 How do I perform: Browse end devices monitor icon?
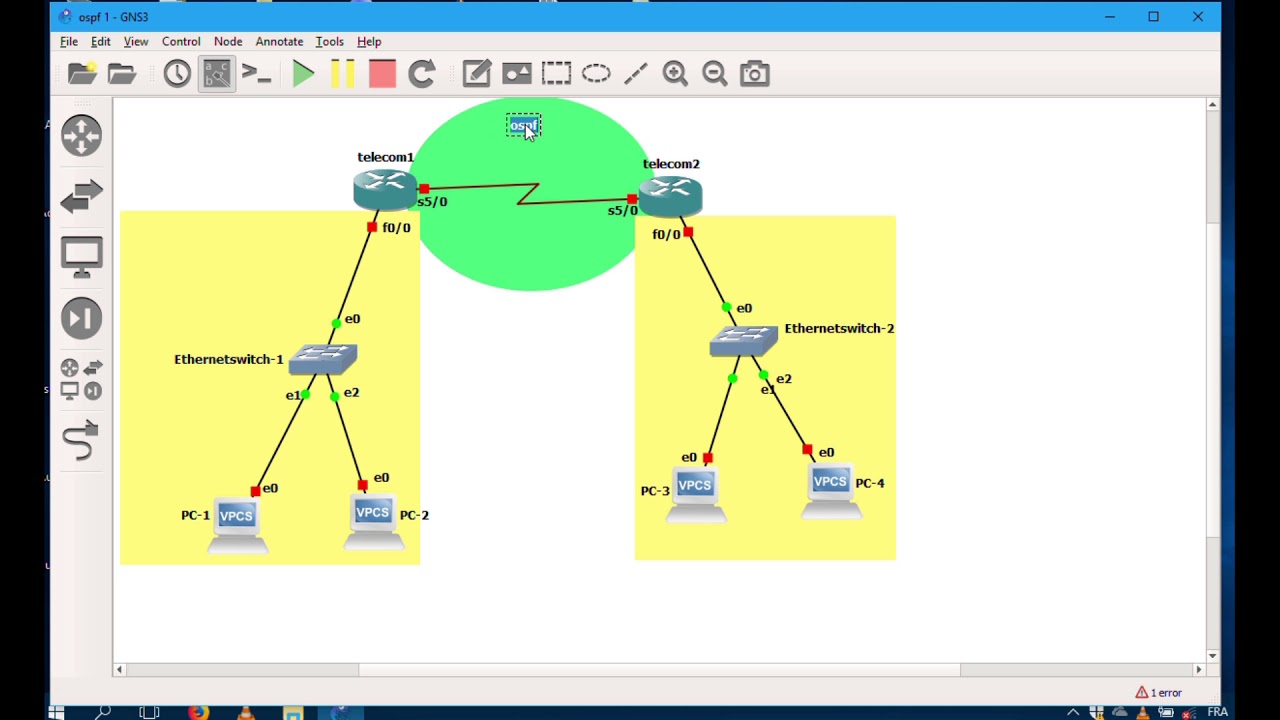click(x=81, y=257)
